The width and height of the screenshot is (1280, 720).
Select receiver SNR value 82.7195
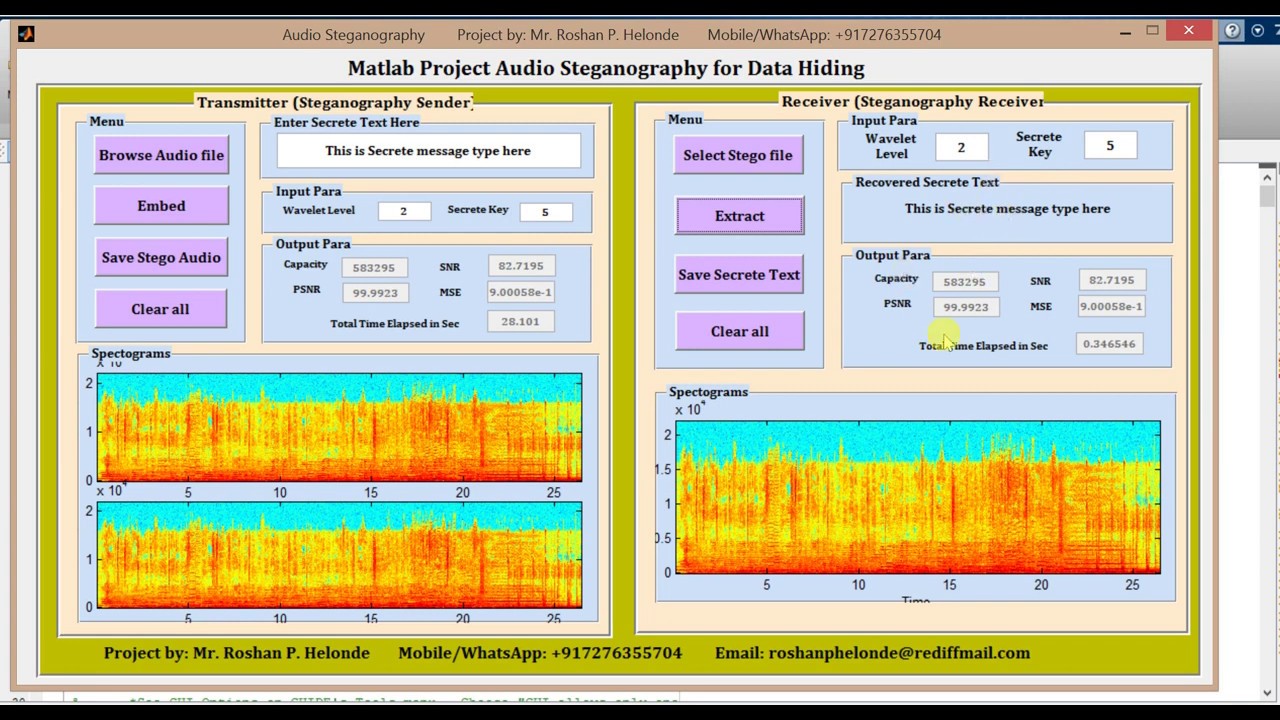click(x=1112, y=281)
